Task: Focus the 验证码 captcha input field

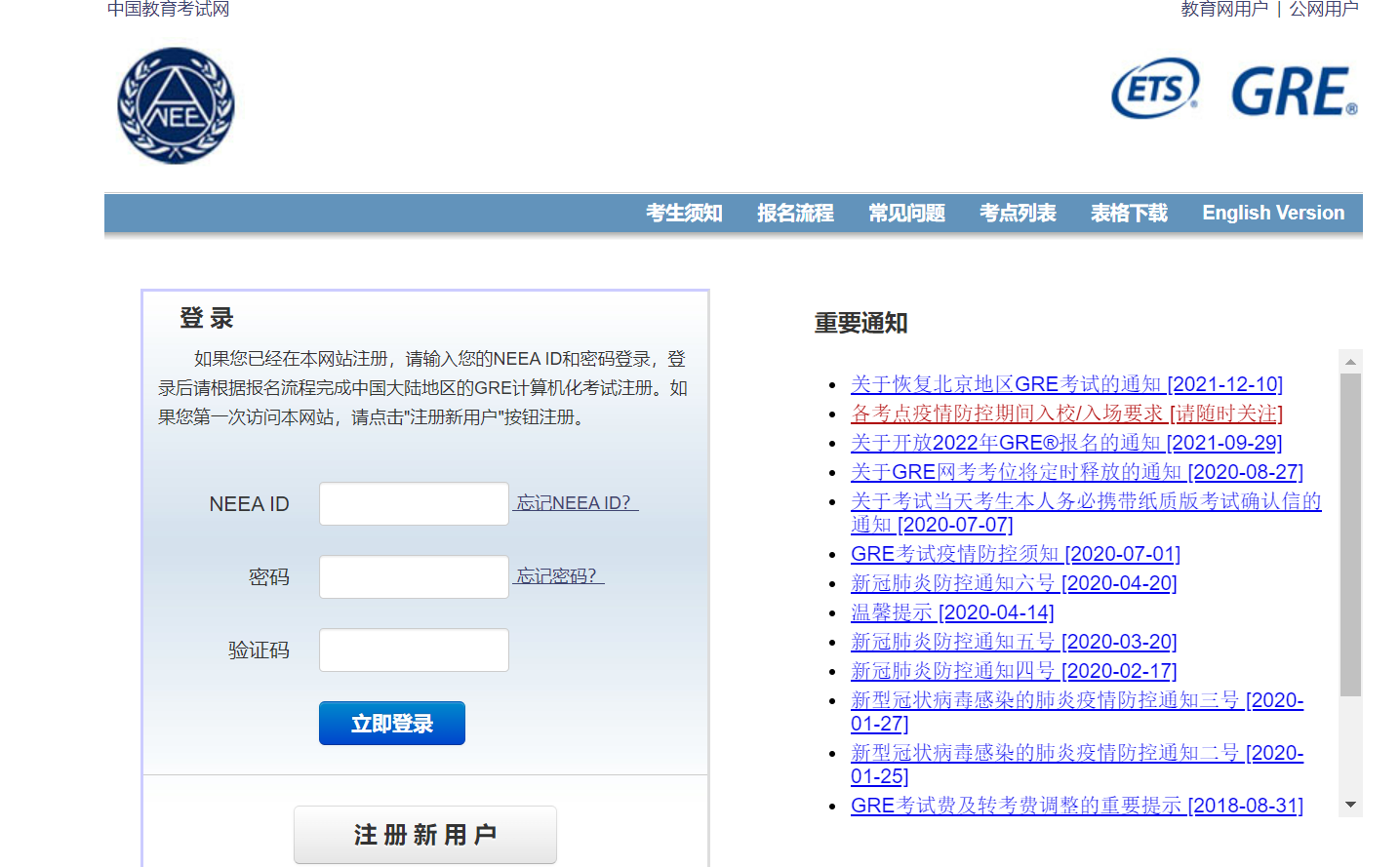Action: coord(414,650)
